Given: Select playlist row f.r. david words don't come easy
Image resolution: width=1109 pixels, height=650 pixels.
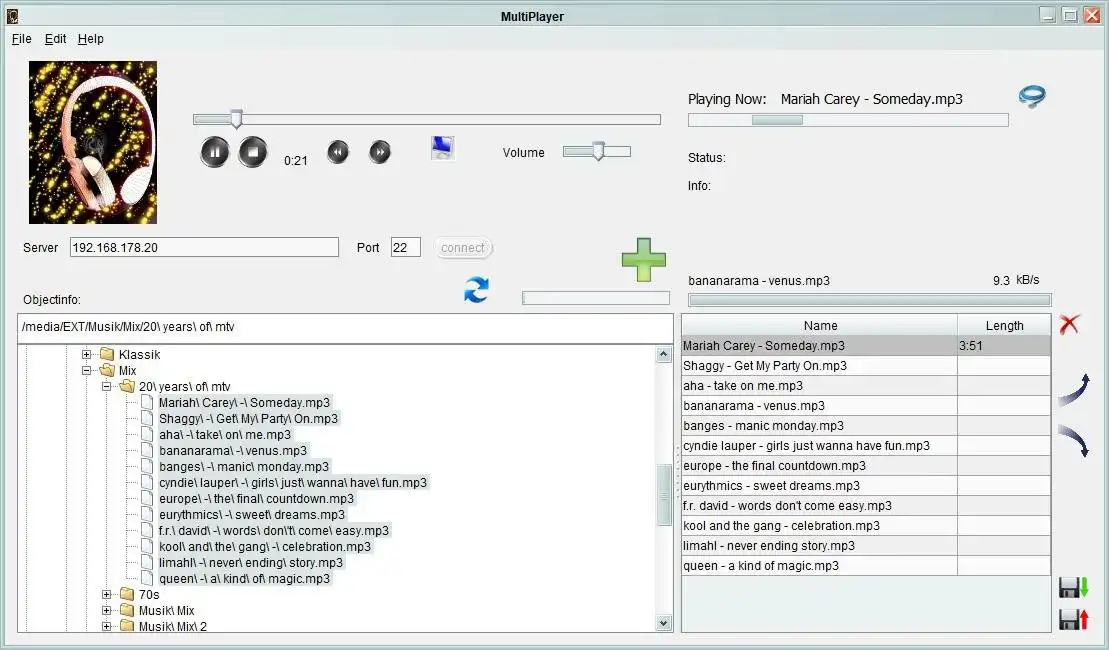Looking at the screenshot, I should coord(866,506).
